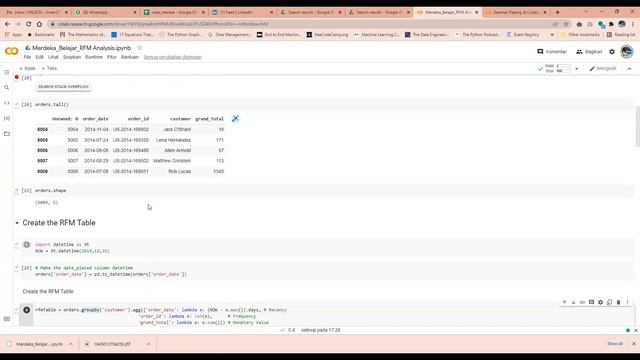640x360 pixels.
Task: Click the orders.tail() code cell
Action: click(x=327, y=104)
